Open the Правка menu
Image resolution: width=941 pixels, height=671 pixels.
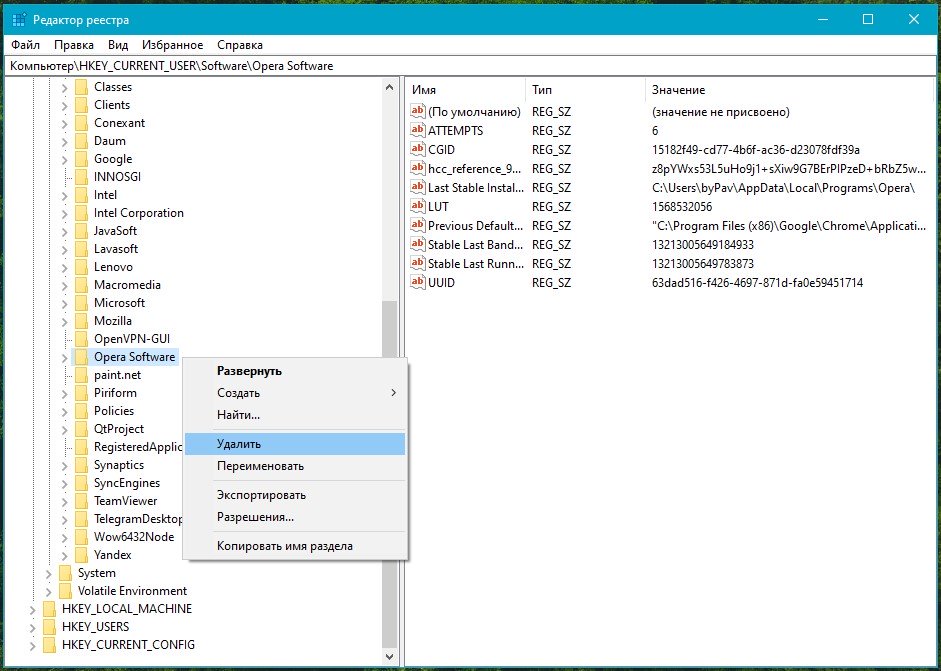click(74, 45)
